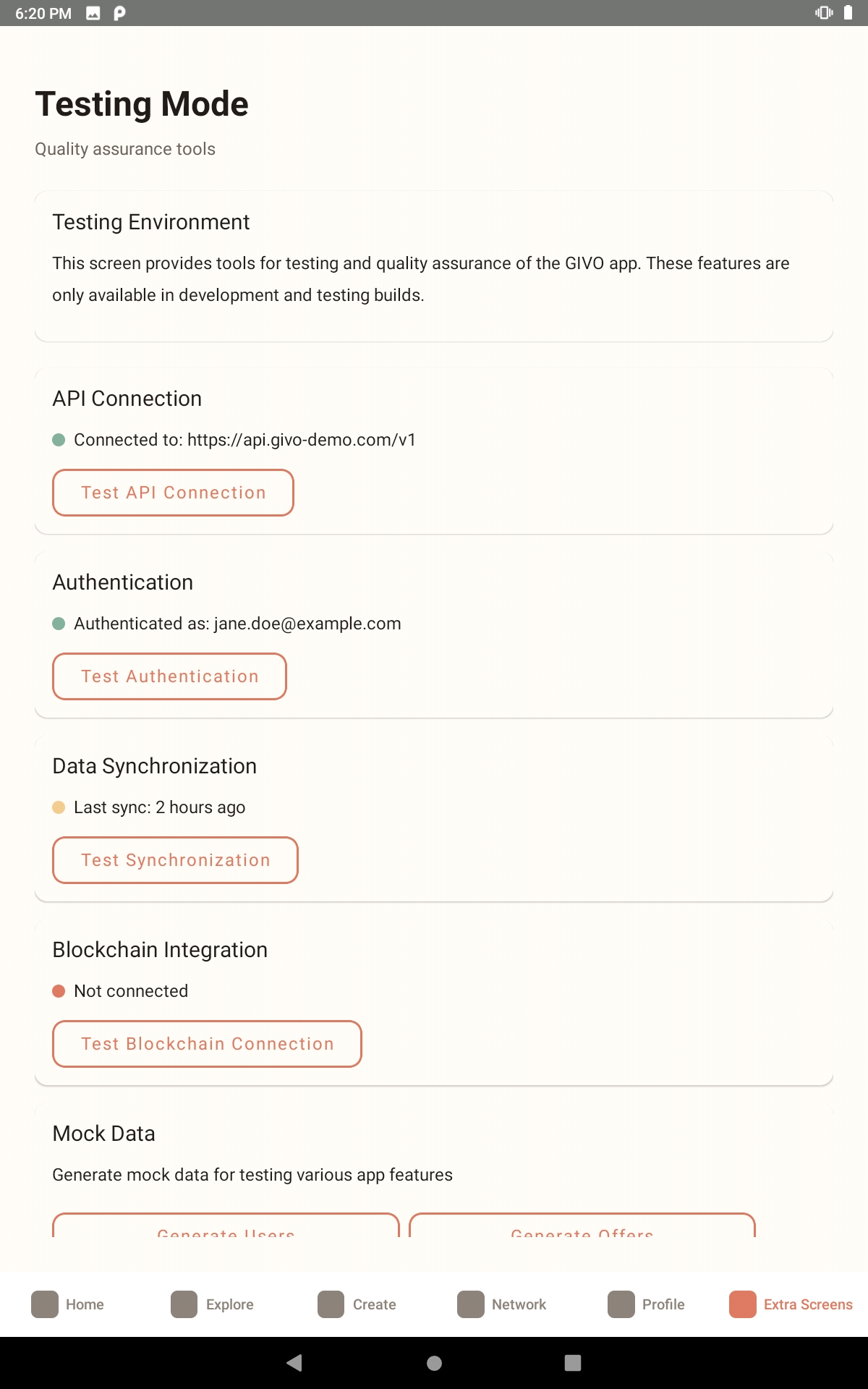Screen dimensions: 868x1389
Task: Switch to the Network tab label
Action: coord(519,1304)
